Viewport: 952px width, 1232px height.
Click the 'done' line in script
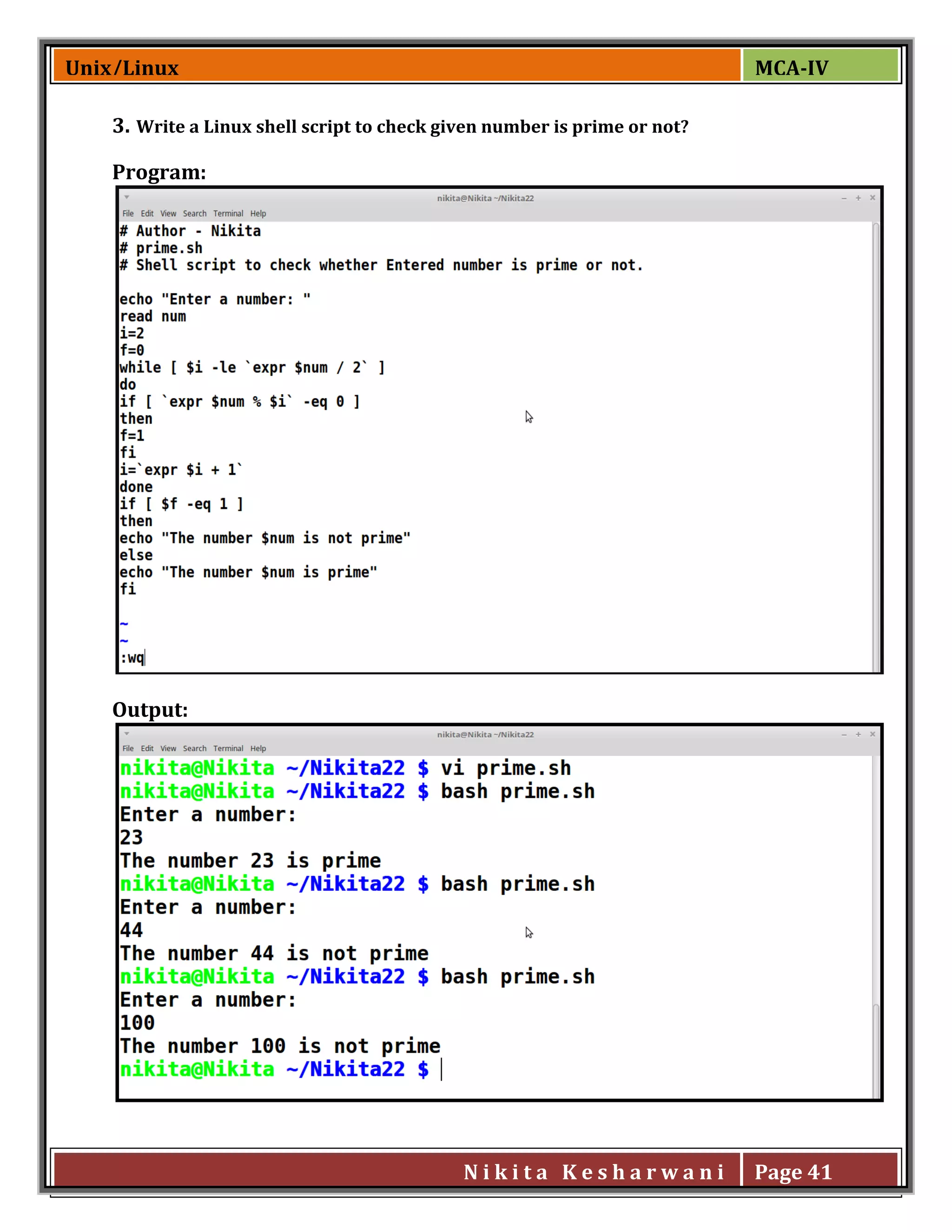[136, 487]
